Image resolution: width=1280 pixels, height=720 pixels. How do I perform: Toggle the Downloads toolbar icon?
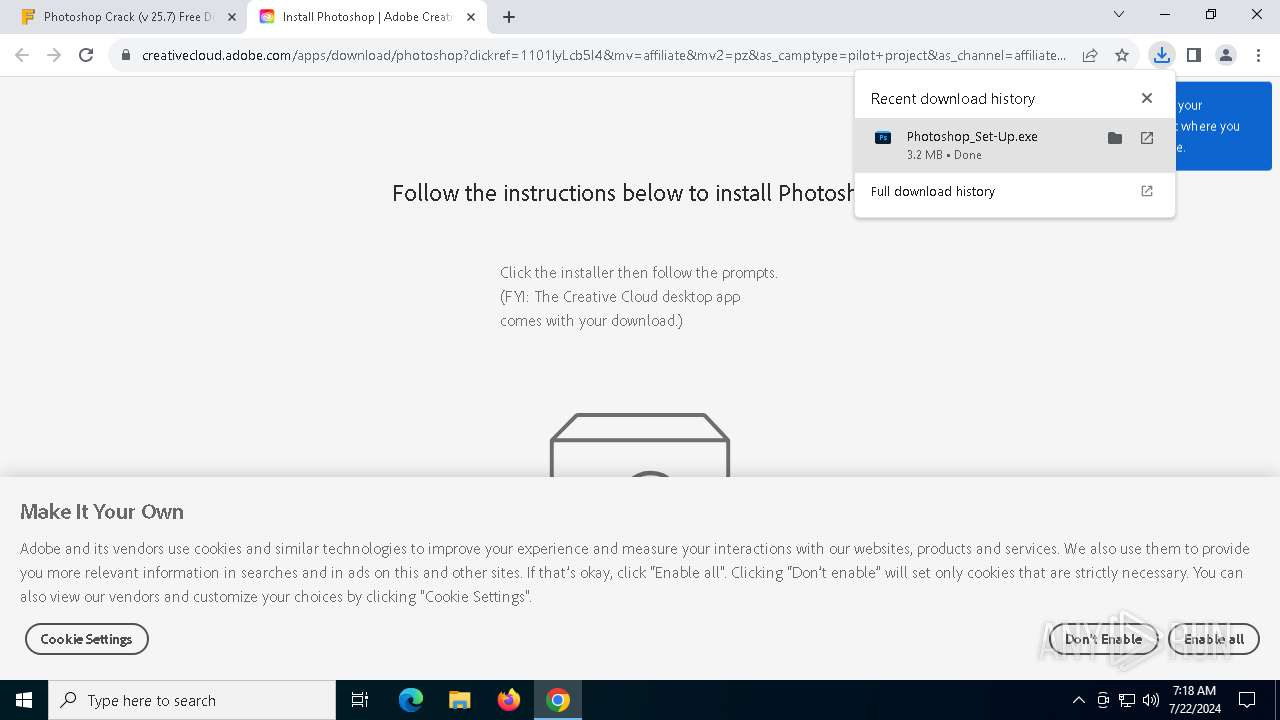1161,56
